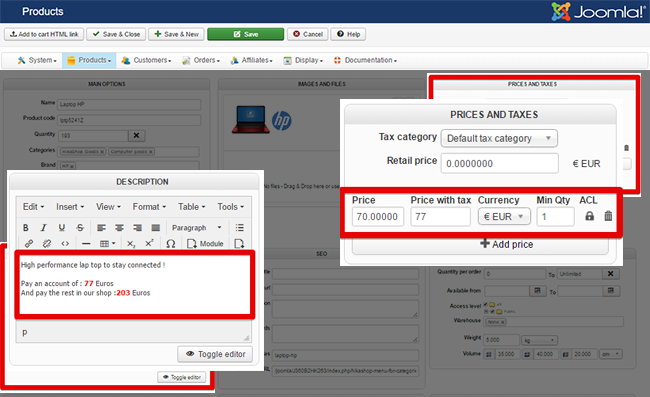Open the Weight unit kg dropdown
650x397 pixels.
(539, 340)
